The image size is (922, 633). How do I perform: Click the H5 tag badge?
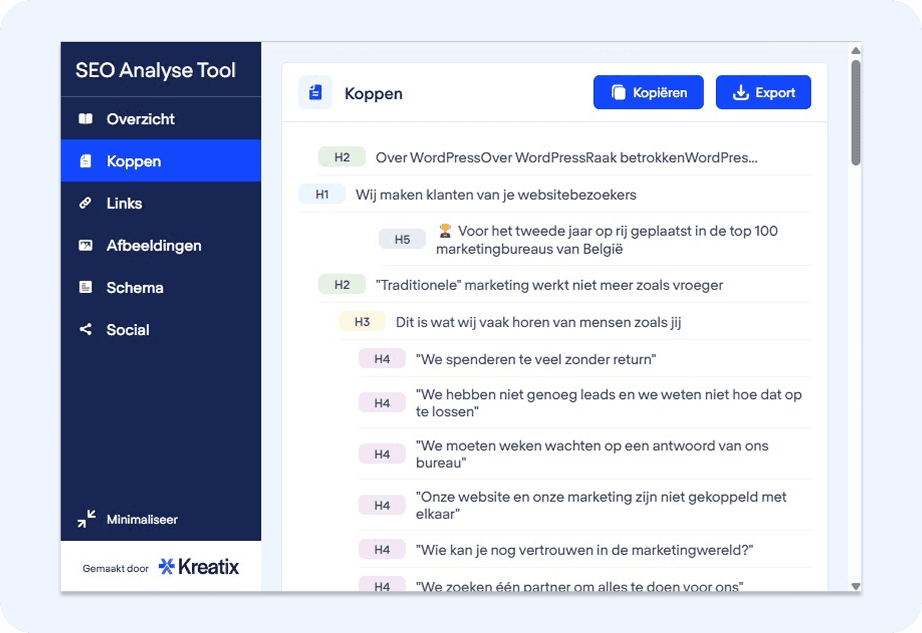402,239
